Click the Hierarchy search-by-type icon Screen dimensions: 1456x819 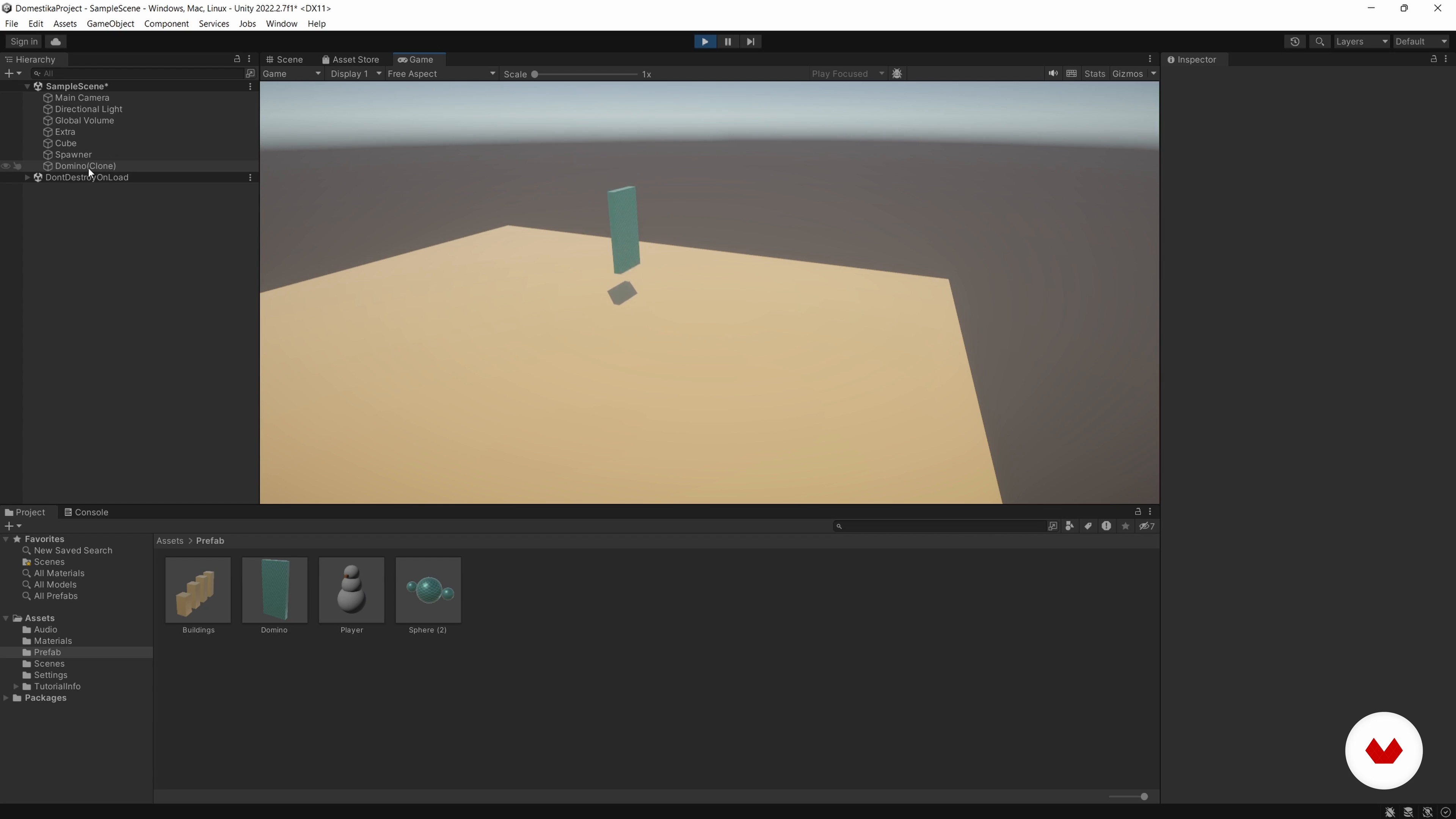pos(250,74)
